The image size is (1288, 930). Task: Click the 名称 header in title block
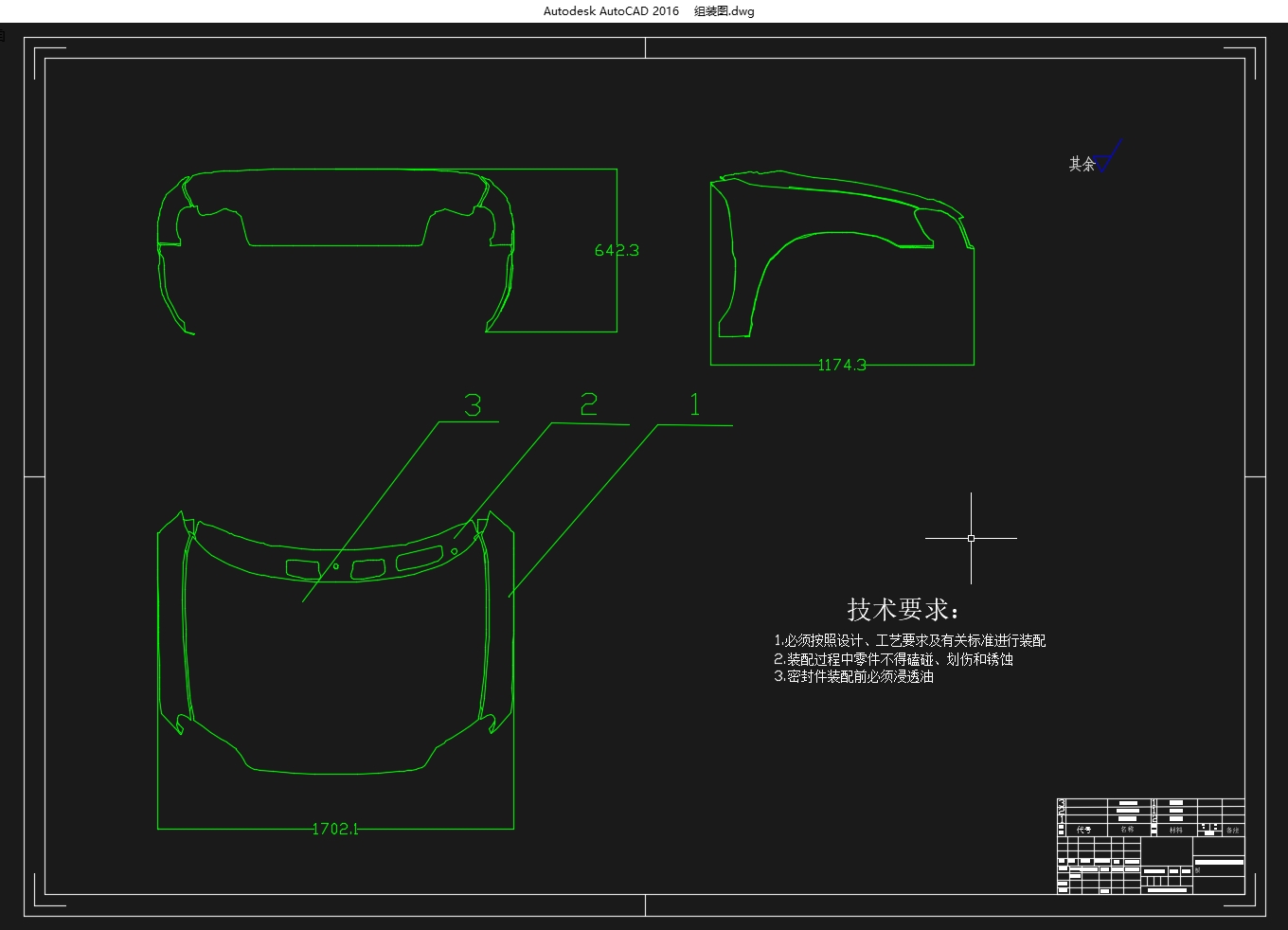point(1127,830)
